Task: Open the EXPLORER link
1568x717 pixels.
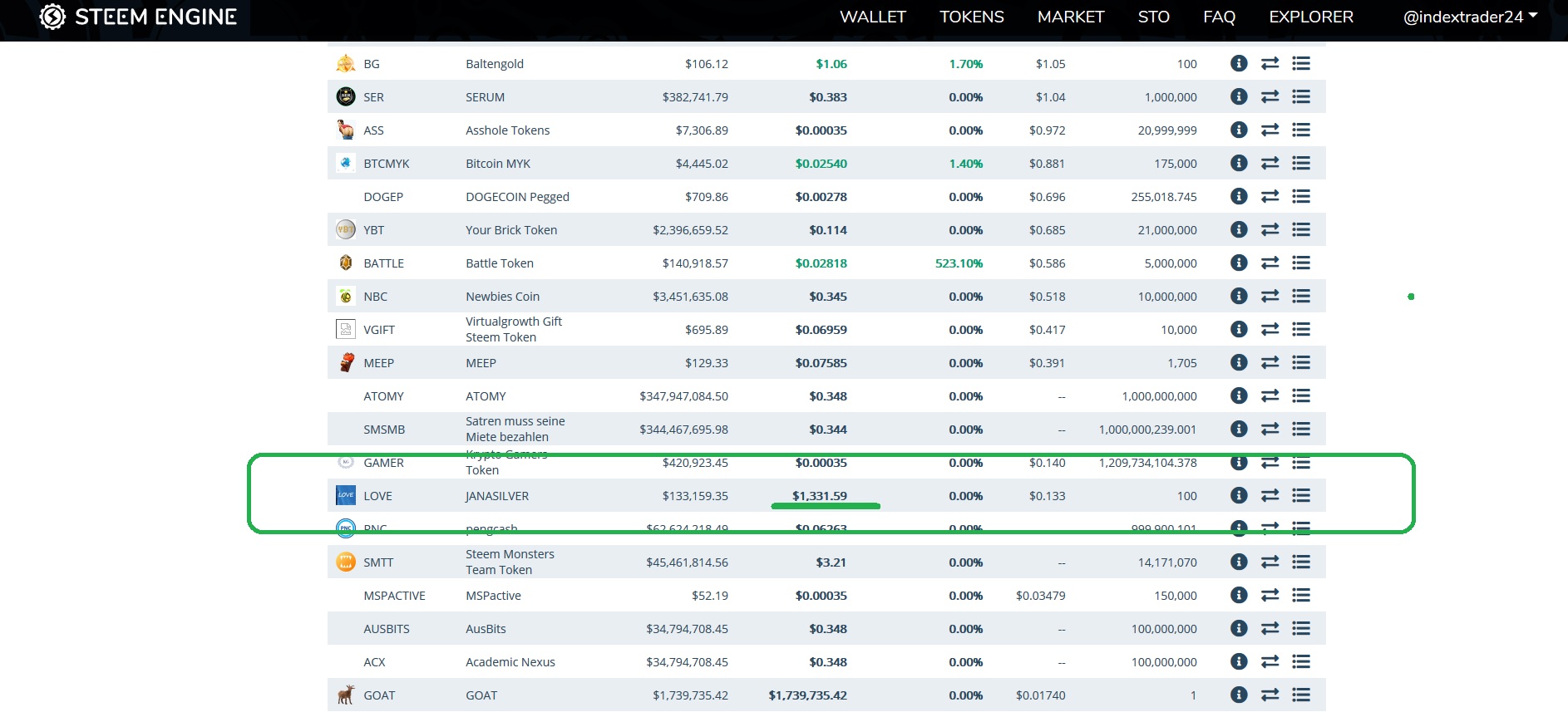Action: 1311,17
